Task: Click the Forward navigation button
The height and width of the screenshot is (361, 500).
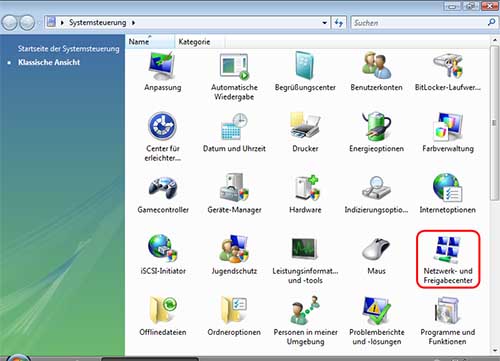Action: pos(27,23)
